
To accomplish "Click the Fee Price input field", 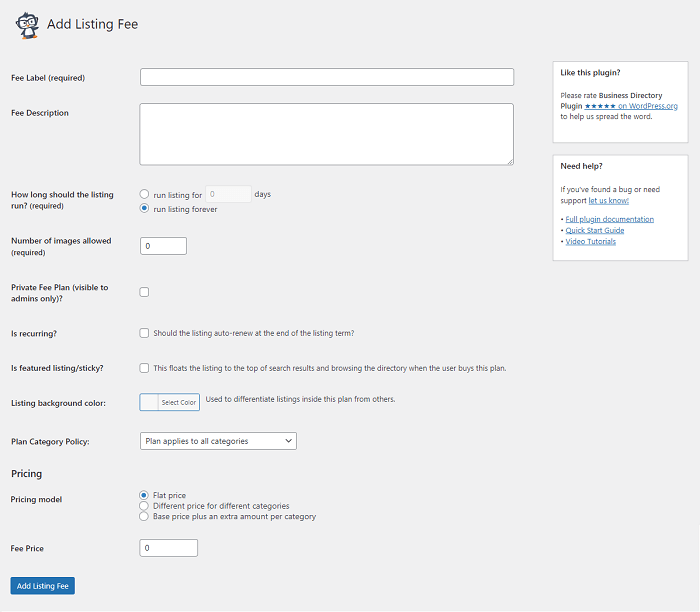I will pyautogui.click(x=168, y=548).
